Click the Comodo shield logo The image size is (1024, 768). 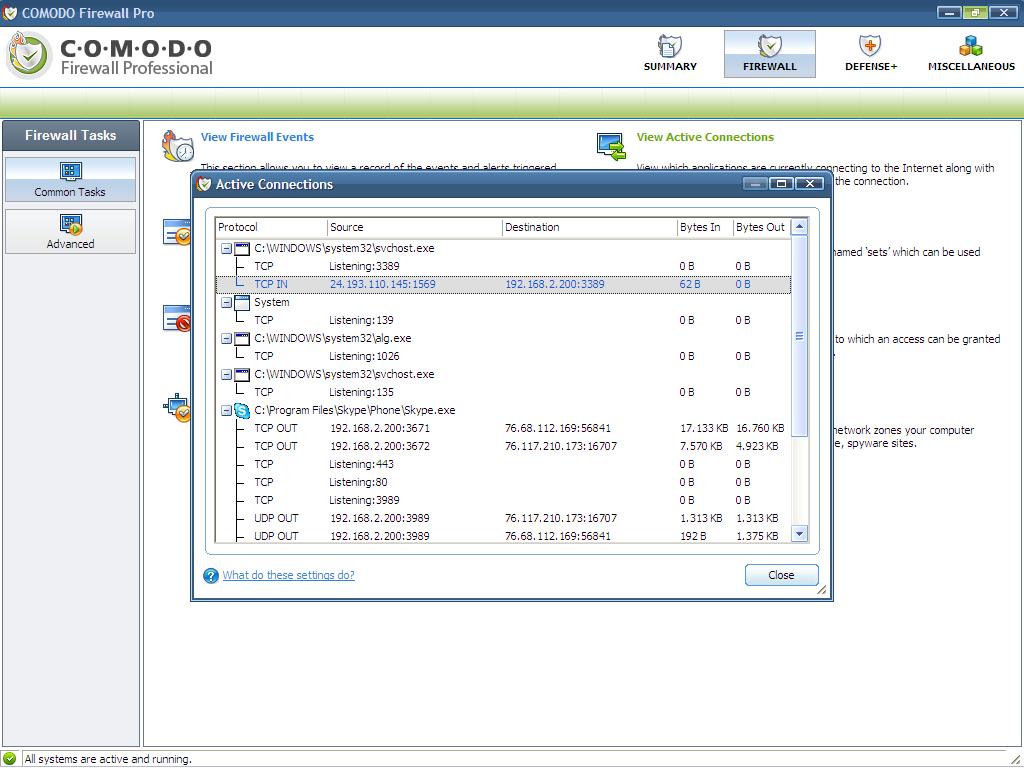click(x=27, y=56)
